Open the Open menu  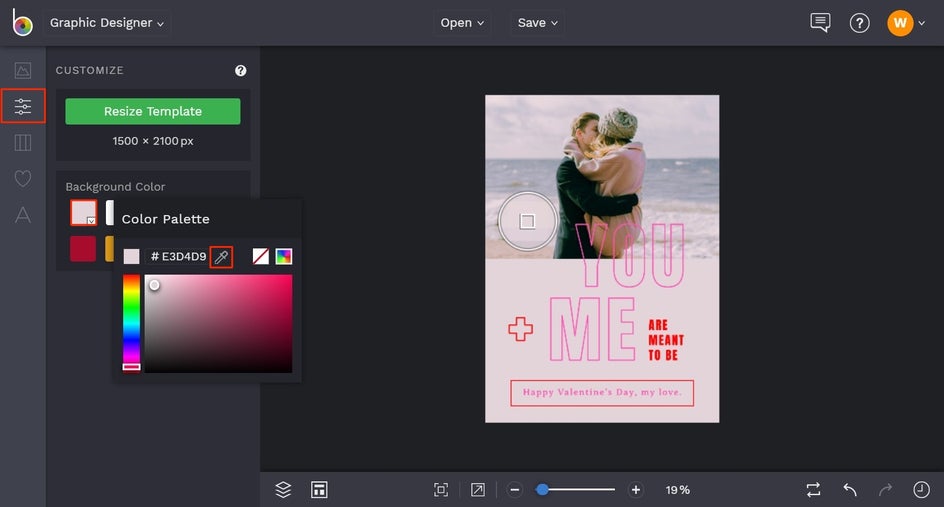[462, 23]
